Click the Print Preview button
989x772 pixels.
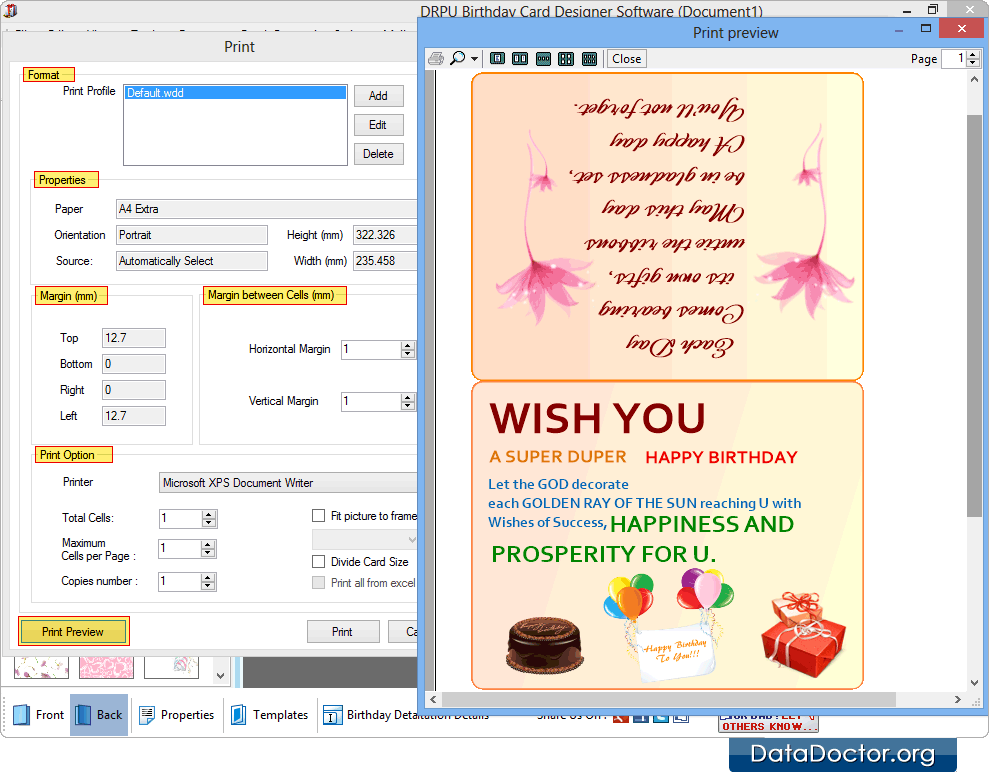[73, 631]
